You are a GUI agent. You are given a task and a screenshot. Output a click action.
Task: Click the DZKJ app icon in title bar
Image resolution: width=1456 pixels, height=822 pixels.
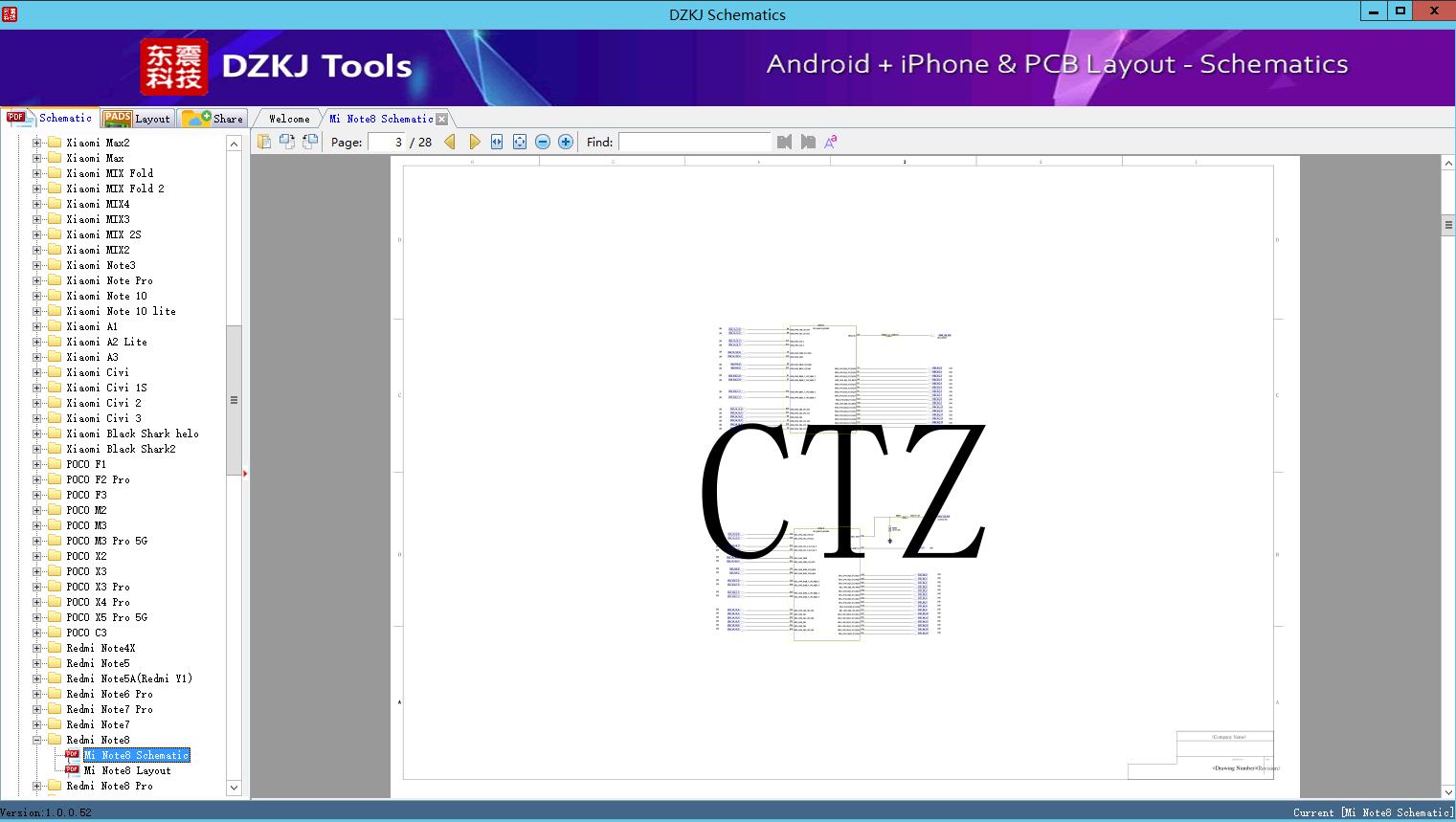pos(10,14)
